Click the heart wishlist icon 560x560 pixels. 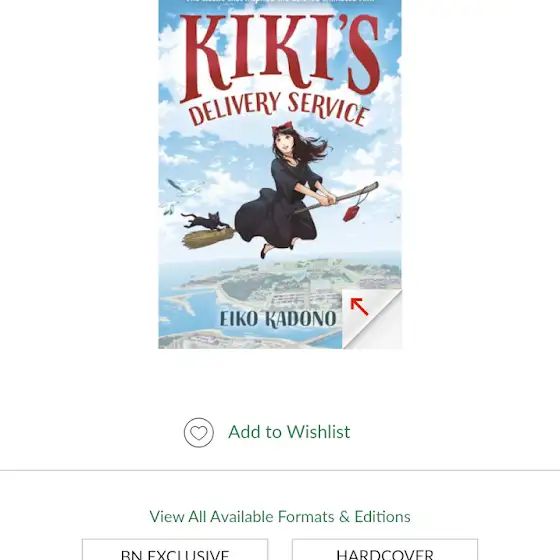pos(199,432)
